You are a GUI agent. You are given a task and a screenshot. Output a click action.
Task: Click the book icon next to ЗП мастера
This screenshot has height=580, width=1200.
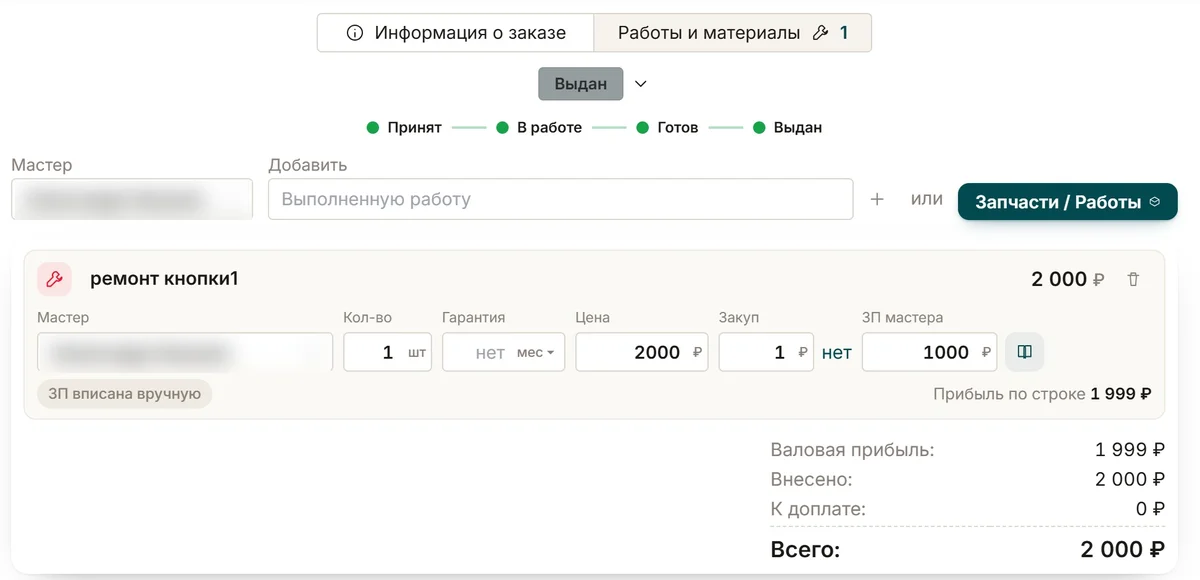pyautogui.click(x=1024, y=352)
